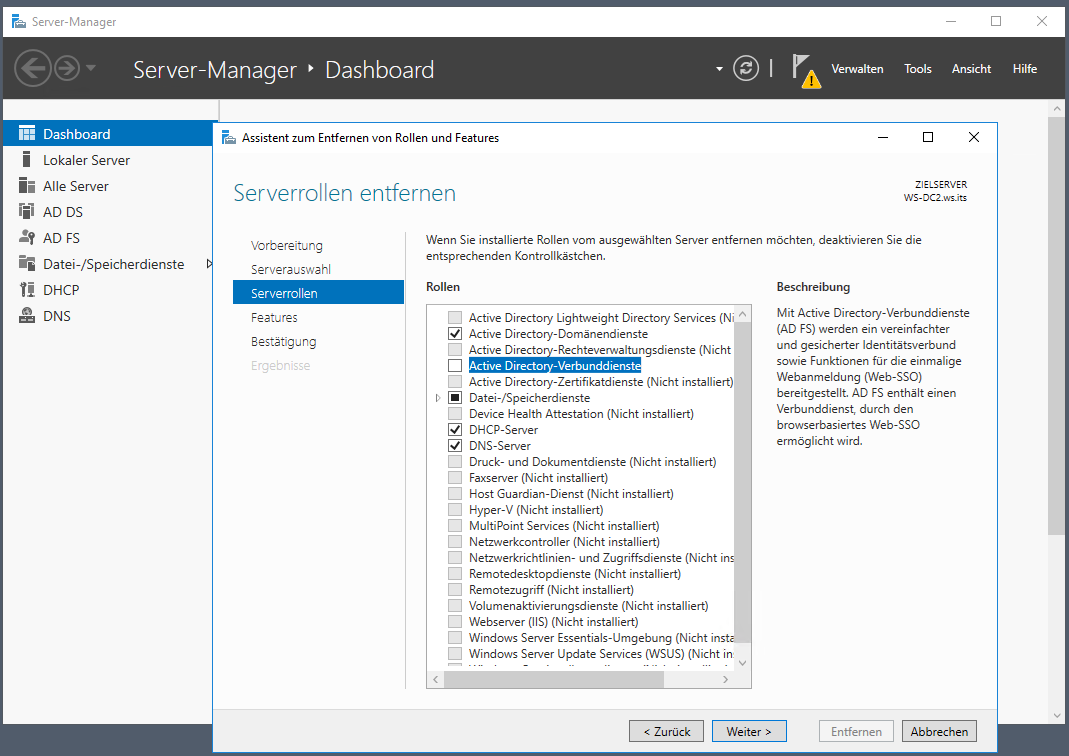Click the roles list vertical scrollbar thumb

[x=742, y=482]
